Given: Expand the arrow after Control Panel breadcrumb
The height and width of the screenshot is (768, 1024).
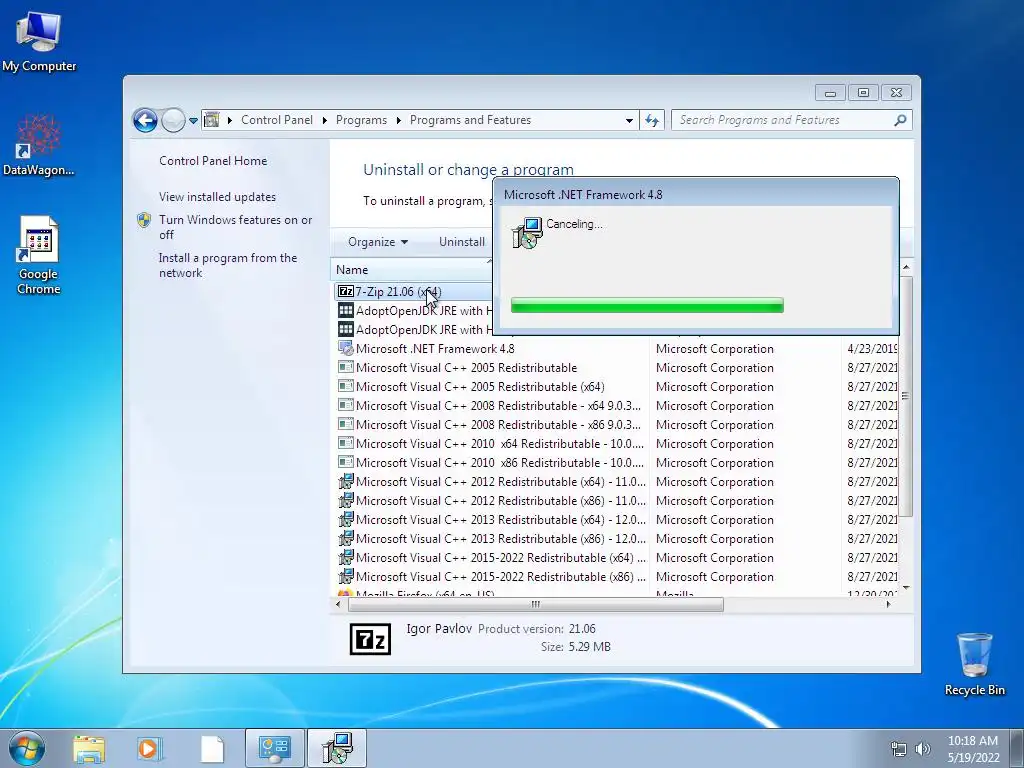Looking at the screenshot, I should 325,120.
